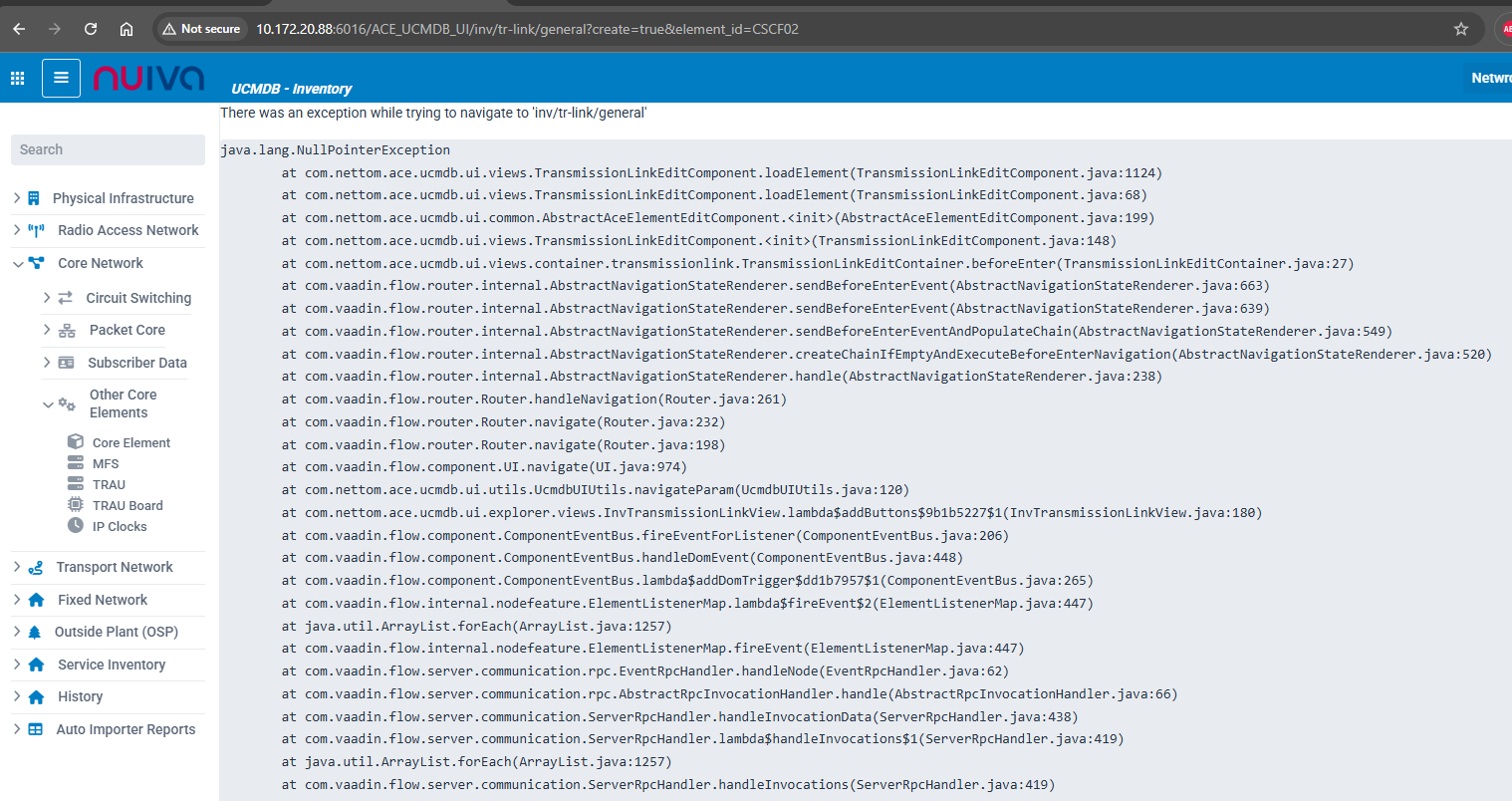Open MFS inventory item
The image size is (1512, 801).
point(106,463)
